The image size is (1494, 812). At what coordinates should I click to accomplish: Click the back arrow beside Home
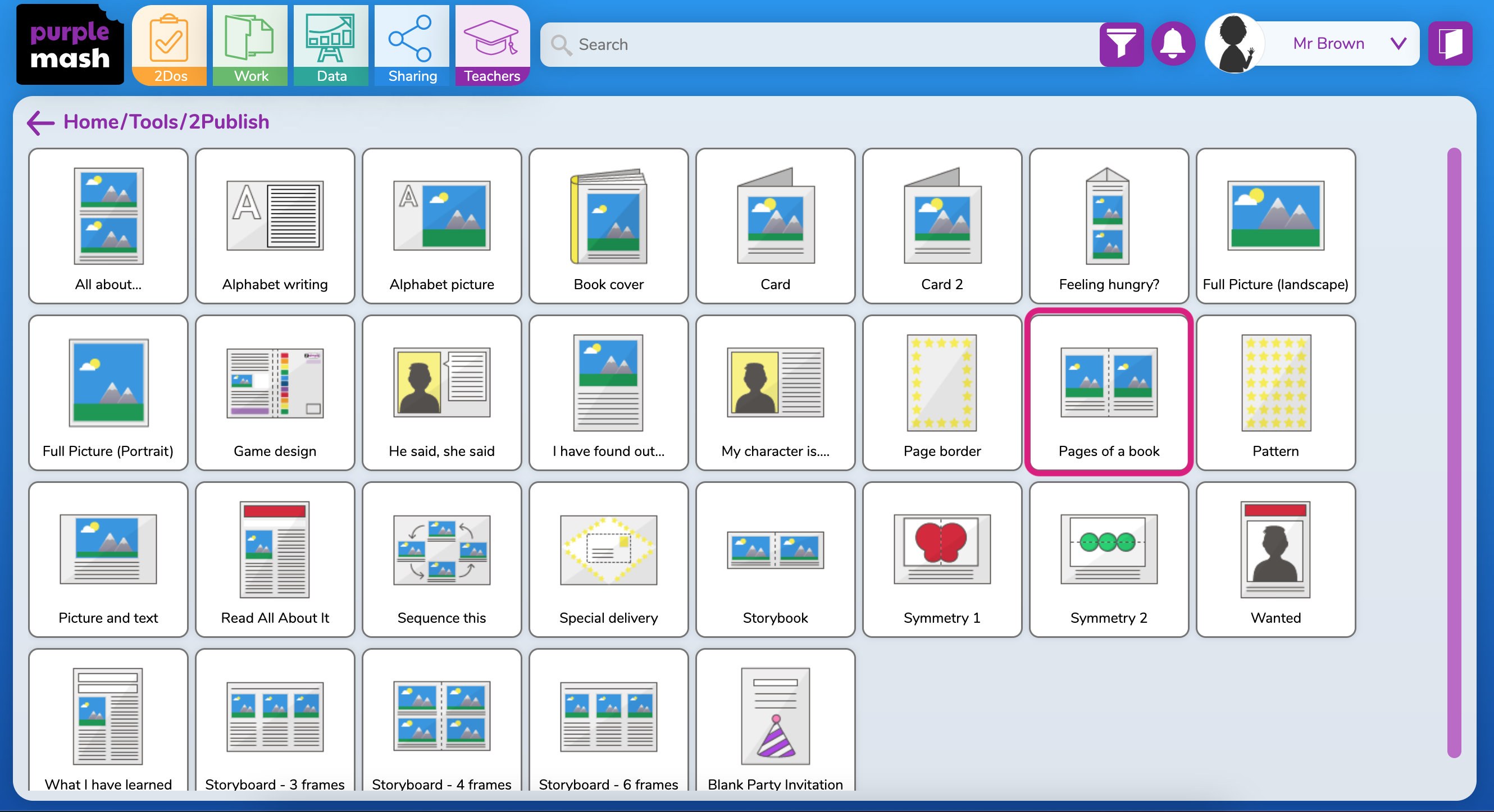[x=40, y=122]
